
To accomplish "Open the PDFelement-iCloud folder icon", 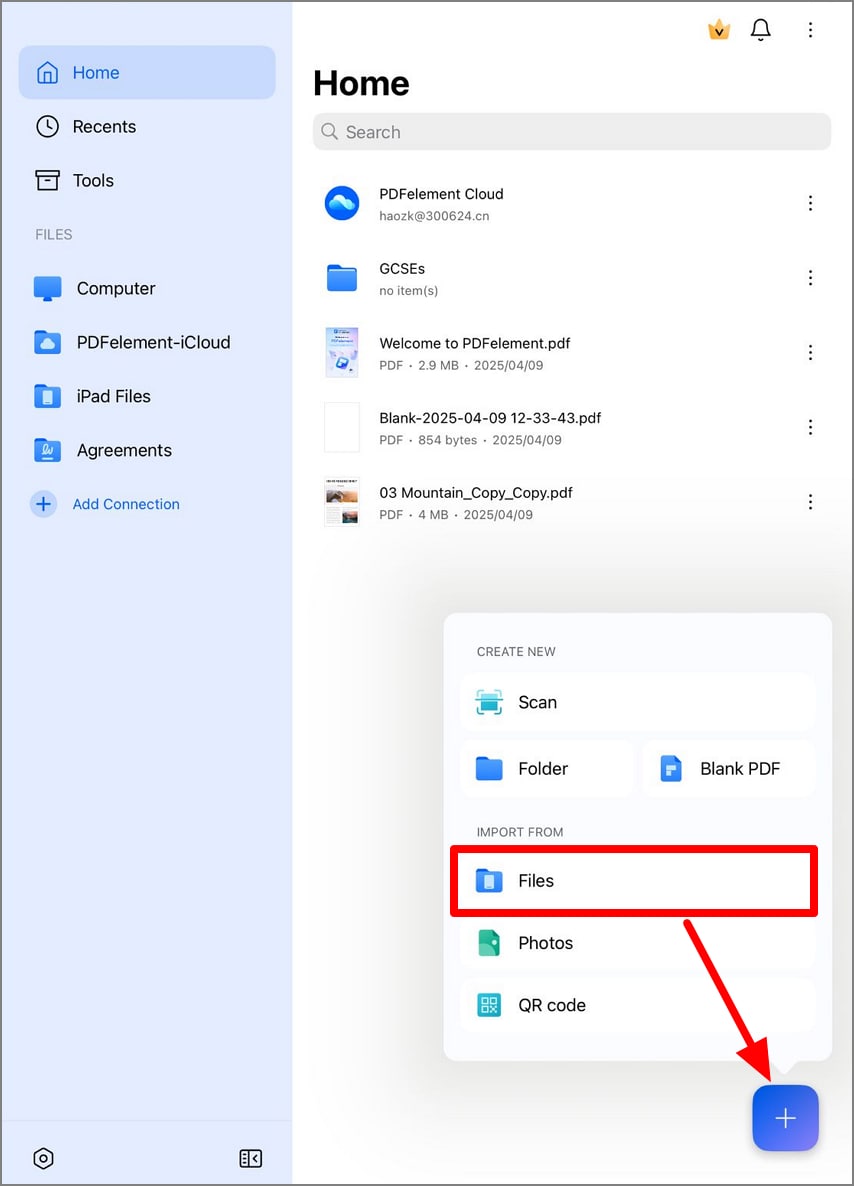I will point(48,342).
